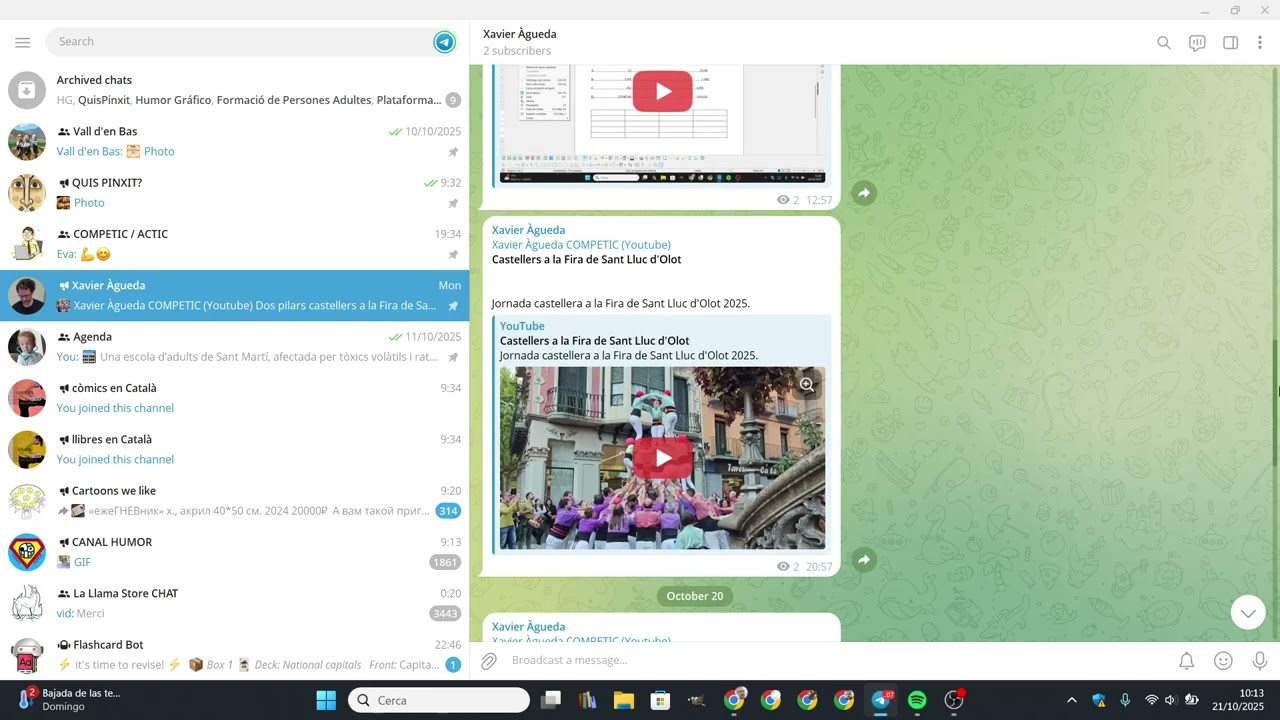The height and width of the screenshot is (720, 1280).
Task: Click the Castellers a la Fira preview title
Action: (594, 341)
